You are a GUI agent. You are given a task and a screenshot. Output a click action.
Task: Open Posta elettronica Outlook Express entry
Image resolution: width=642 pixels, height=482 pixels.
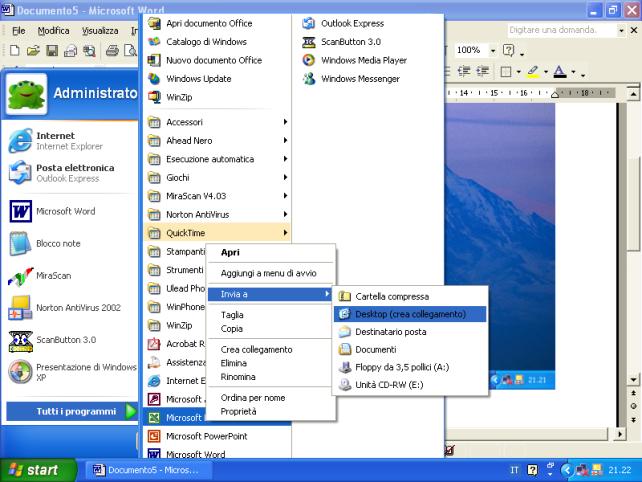pos(70,172)
